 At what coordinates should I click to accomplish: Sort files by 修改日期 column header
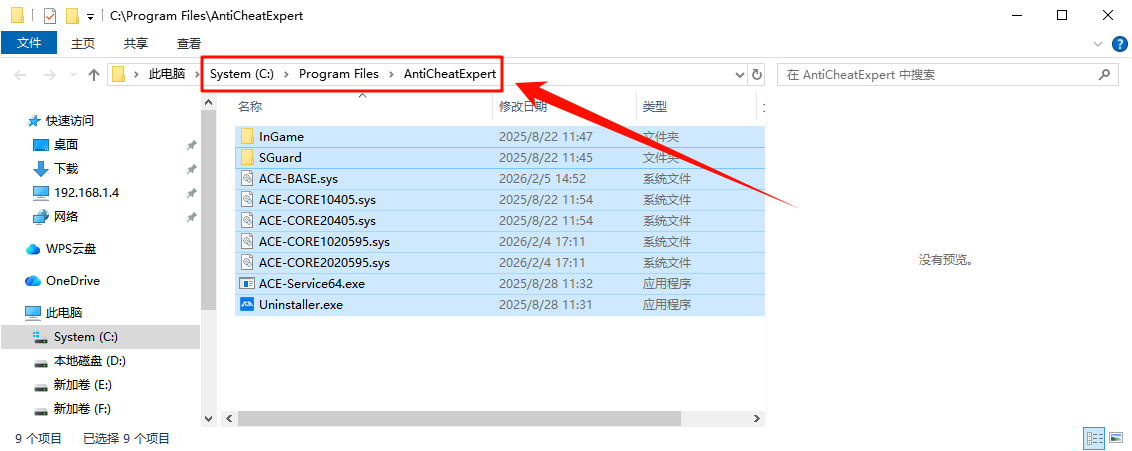pos(523,106)
